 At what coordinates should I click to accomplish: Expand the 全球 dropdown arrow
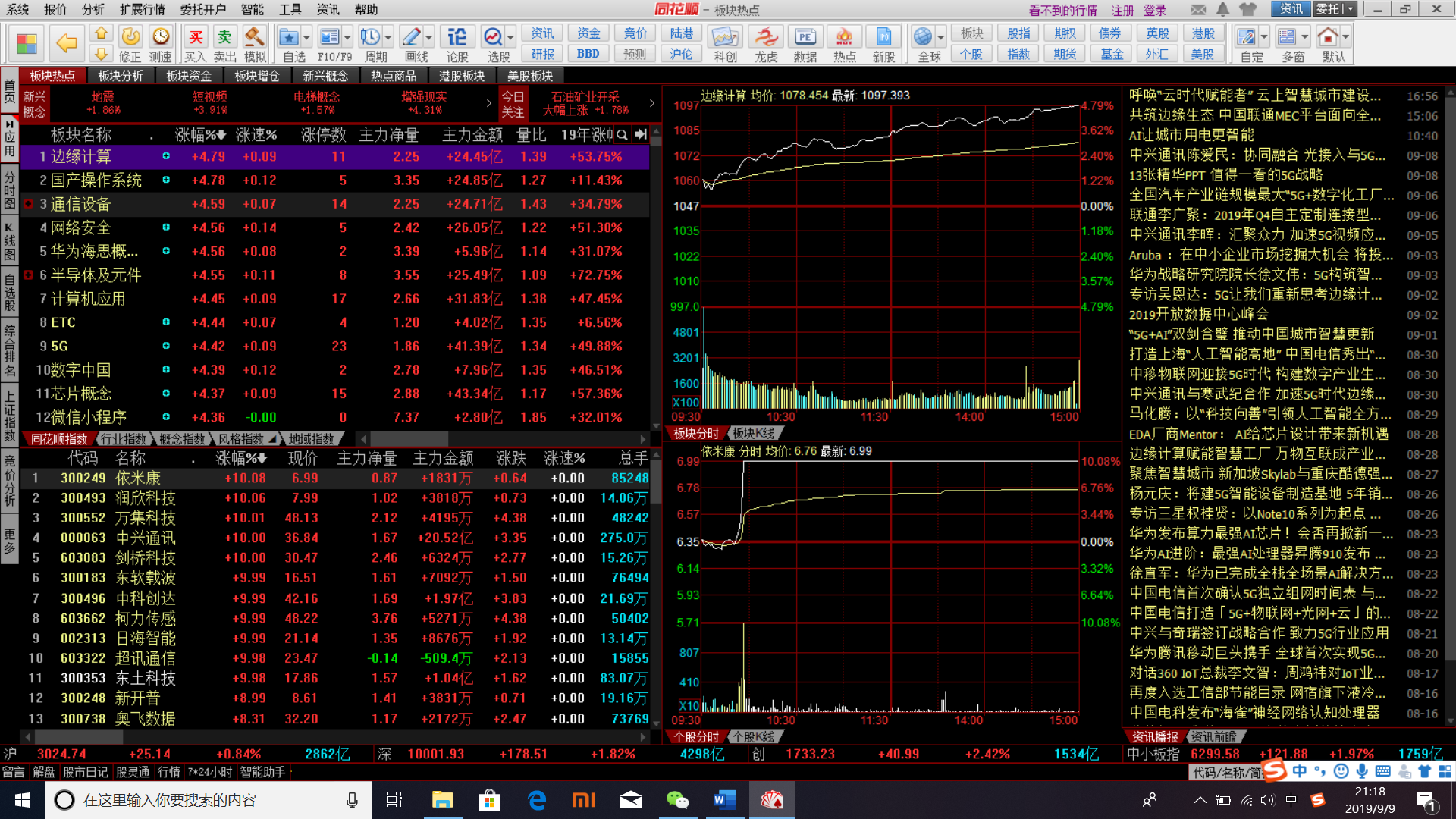941,37
